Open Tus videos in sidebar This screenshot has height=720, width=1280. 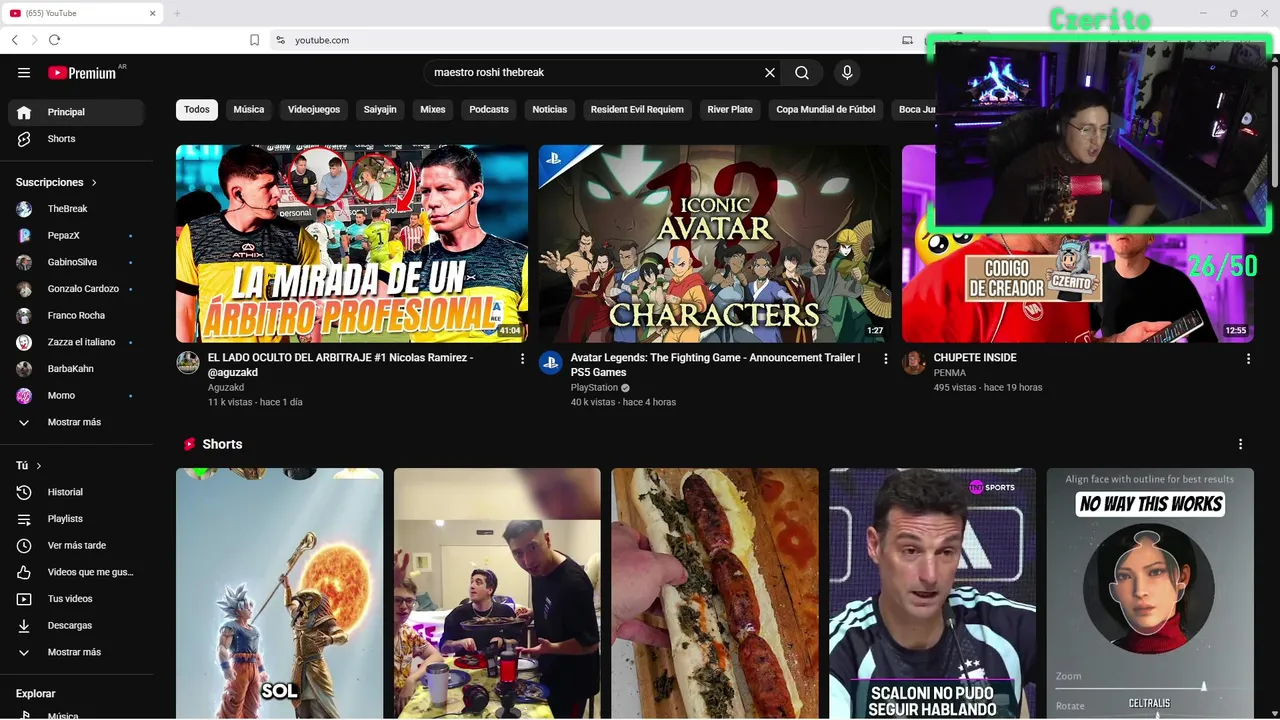(x=76, y=599)
